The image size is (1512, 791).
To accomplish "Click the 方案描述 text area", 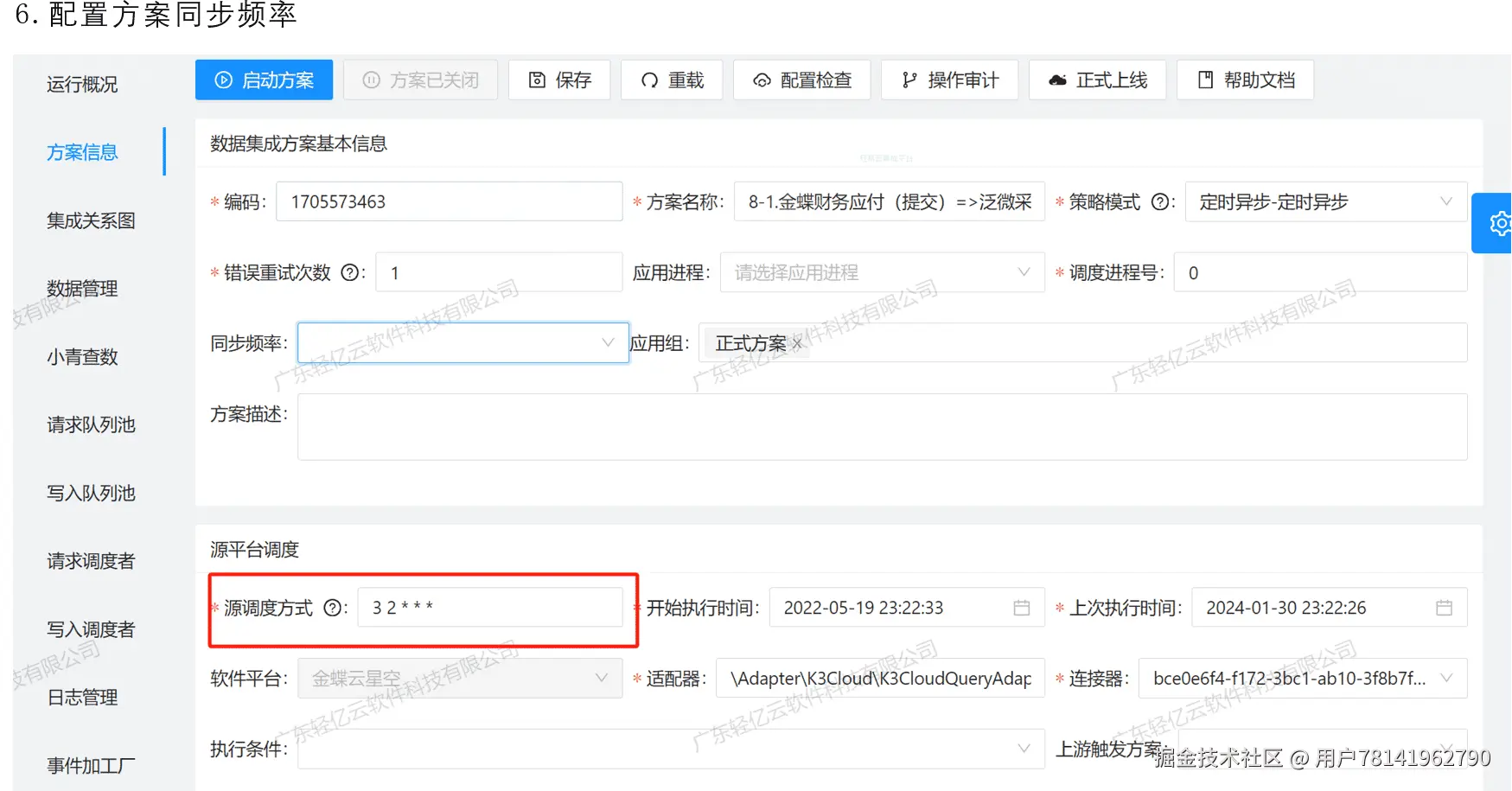I will pos(883,427).
